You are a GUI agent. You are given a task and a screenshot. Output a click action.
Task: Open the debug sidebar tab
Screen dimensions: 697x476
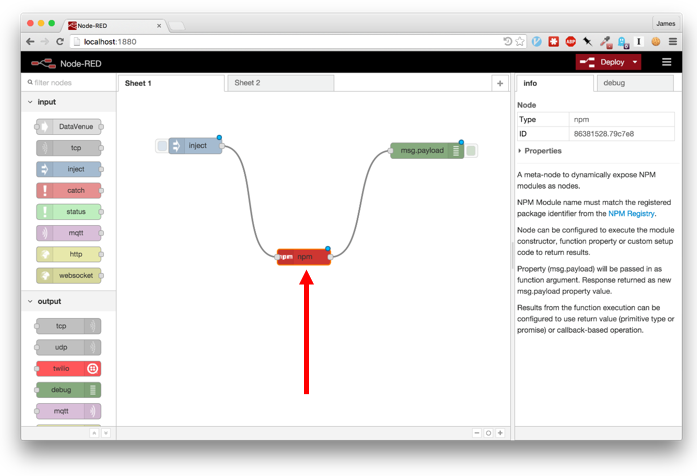tap(614, 83)
